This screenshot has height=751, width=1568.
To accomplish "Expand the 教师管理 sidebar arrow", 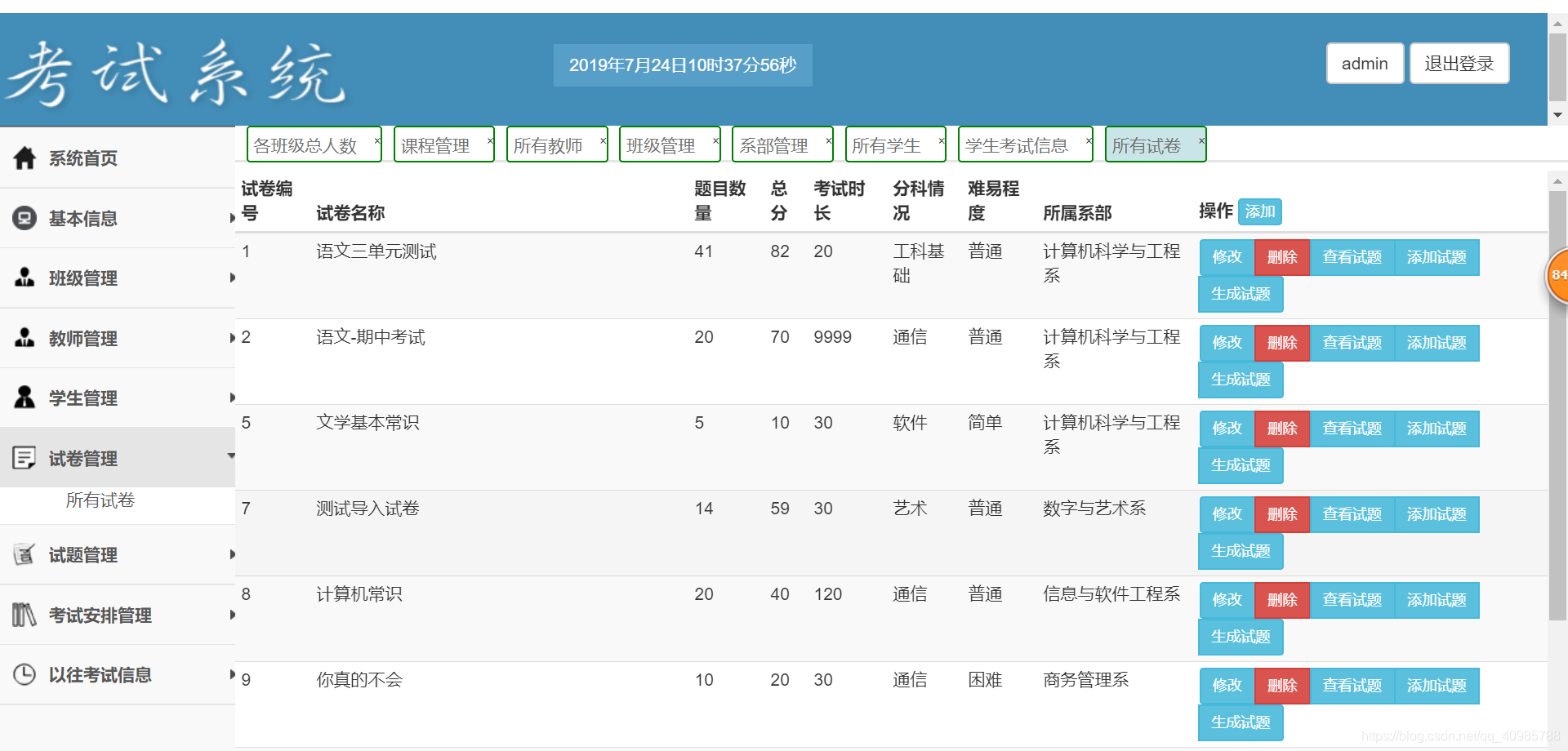I will pyautogui.click(x=232, y=338).
